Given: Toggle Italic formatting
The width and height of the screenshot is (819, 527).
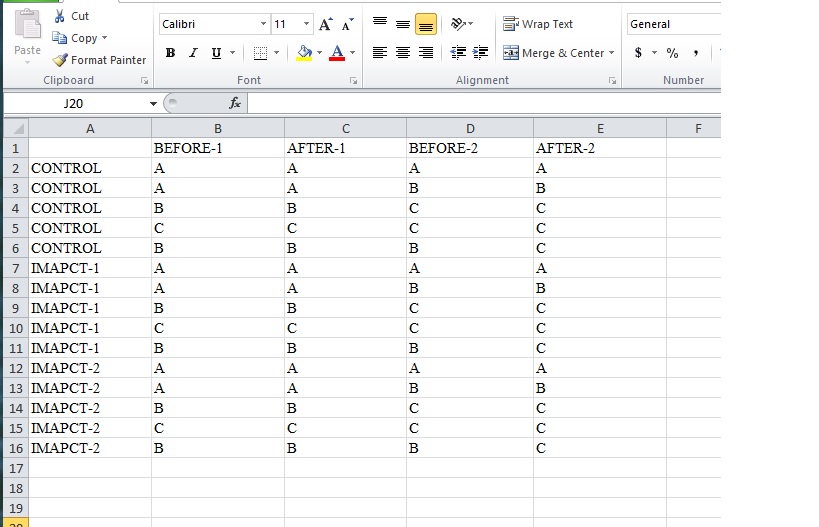Looking at the screenshot, I should [x=193, y=53].
